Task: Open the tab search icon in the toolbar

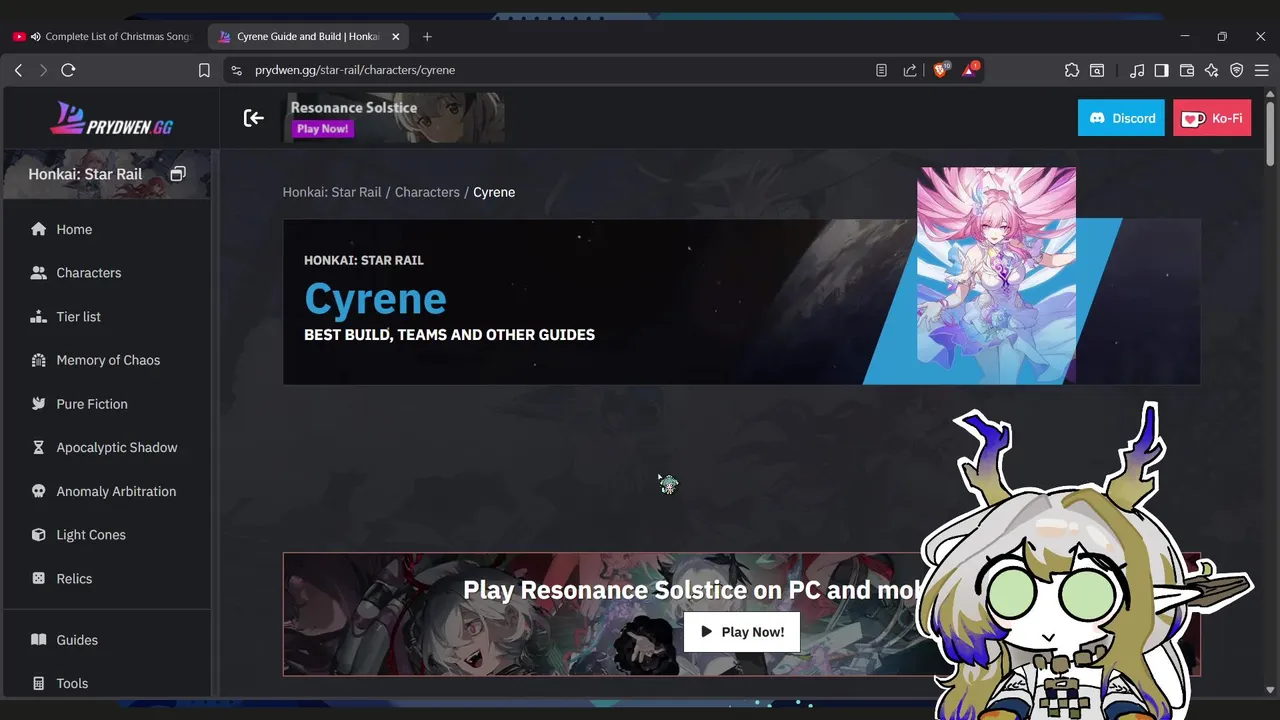Action: pos(1097,70)
